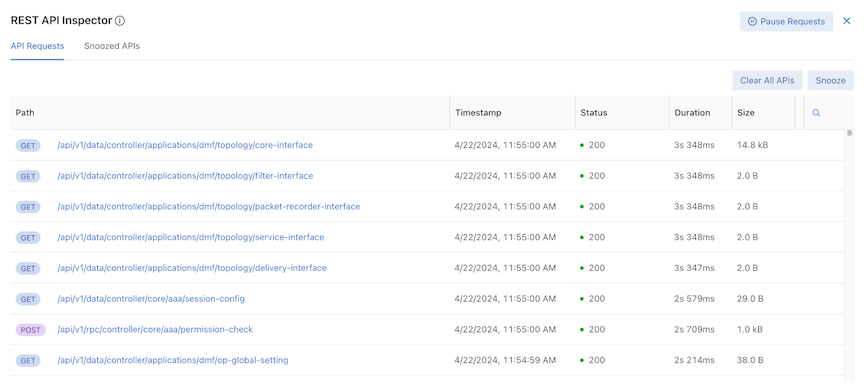864x392 pixels.
Task: Open the filter-interface topology API path
Action: coord(185,176)
